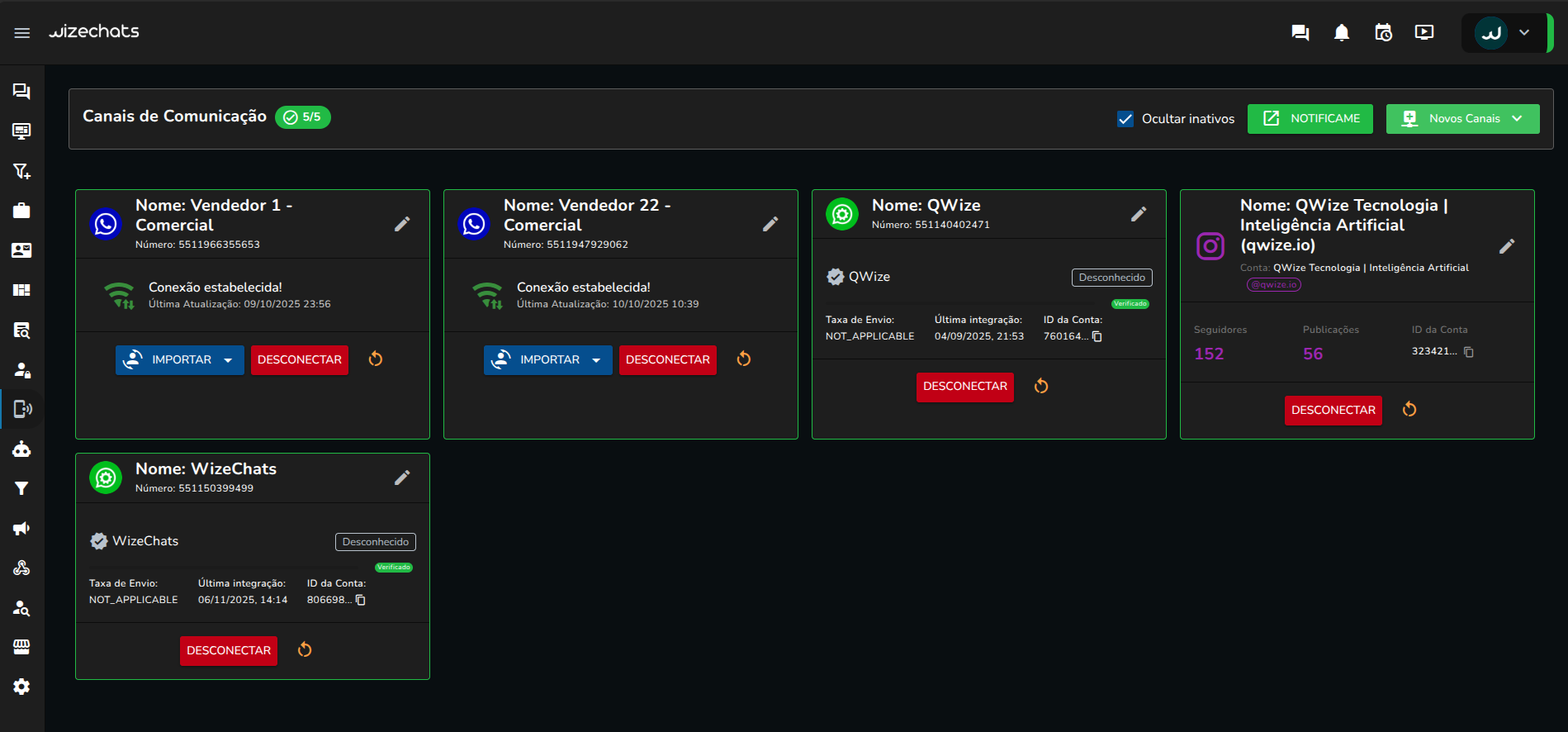
Task: Open video tutorials icon in top bar
Action: point(1424,32)
